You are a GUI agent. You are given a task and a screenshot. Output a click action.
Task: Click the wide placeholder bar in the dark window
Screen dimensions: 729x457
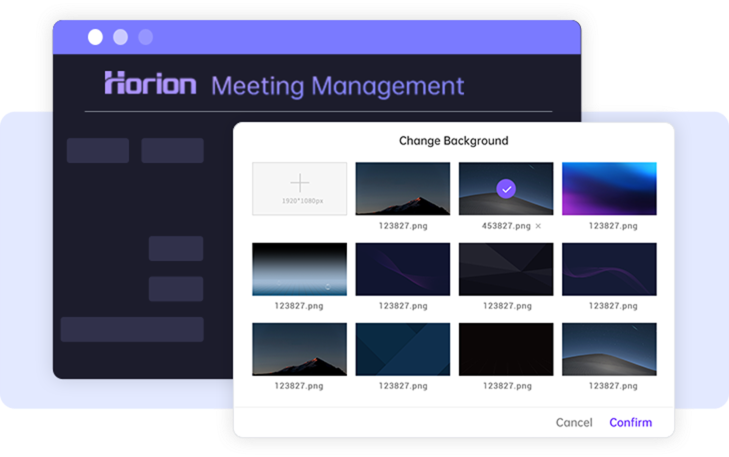point(132,329)
